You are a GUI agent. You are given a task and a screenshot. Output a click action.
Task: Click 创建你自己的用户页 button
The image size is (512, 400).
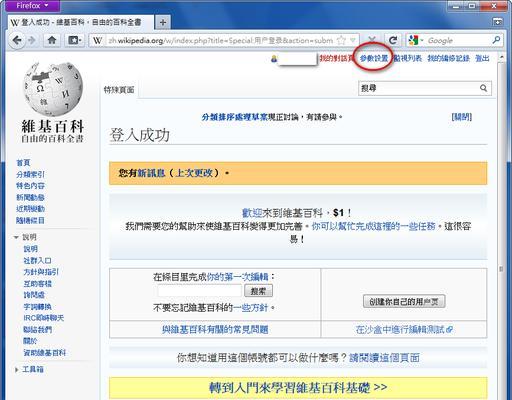[x=404, y=302]
